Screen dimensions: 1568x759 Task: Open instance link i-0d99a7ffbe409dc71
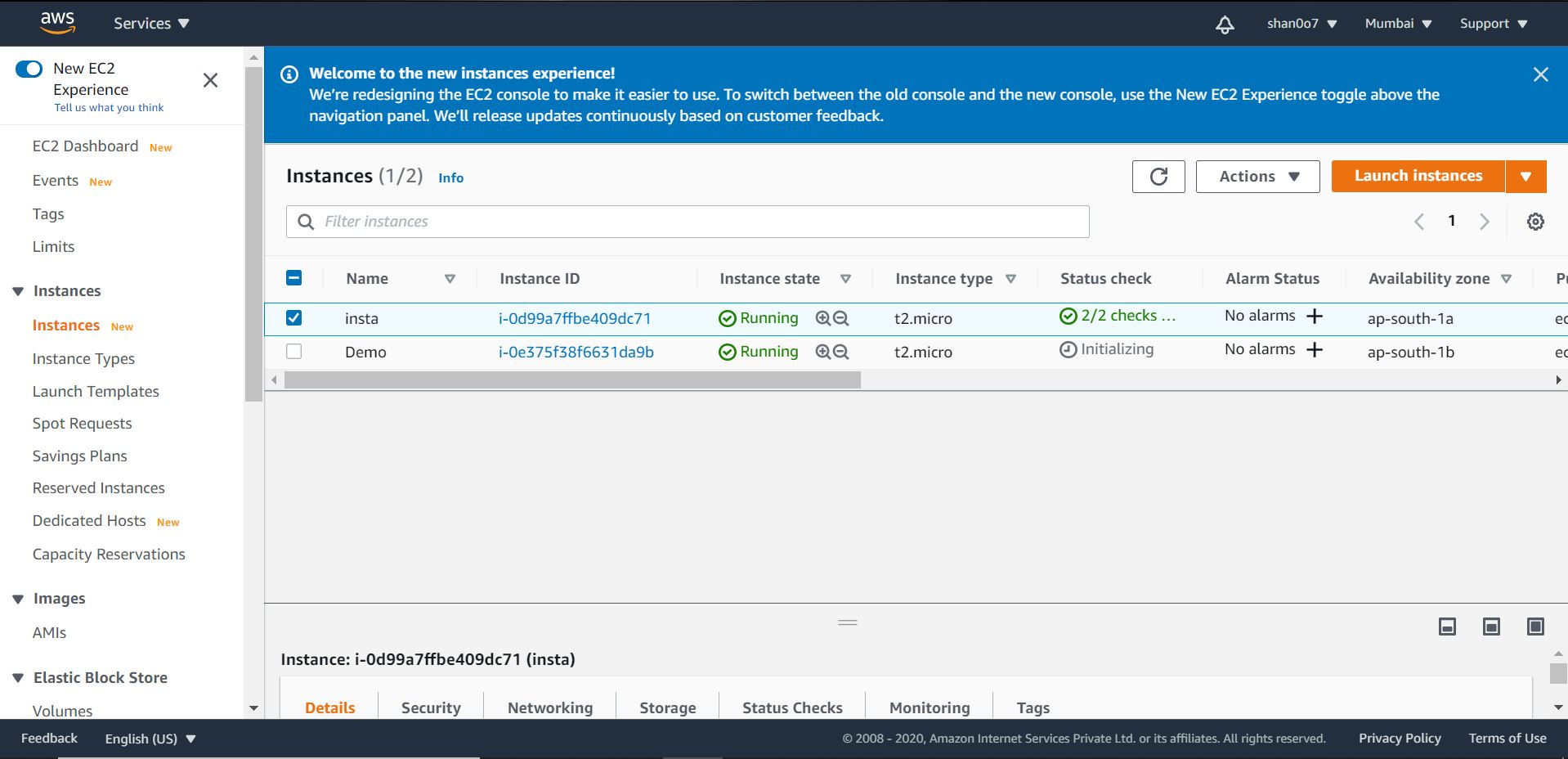tap(575, 318)
